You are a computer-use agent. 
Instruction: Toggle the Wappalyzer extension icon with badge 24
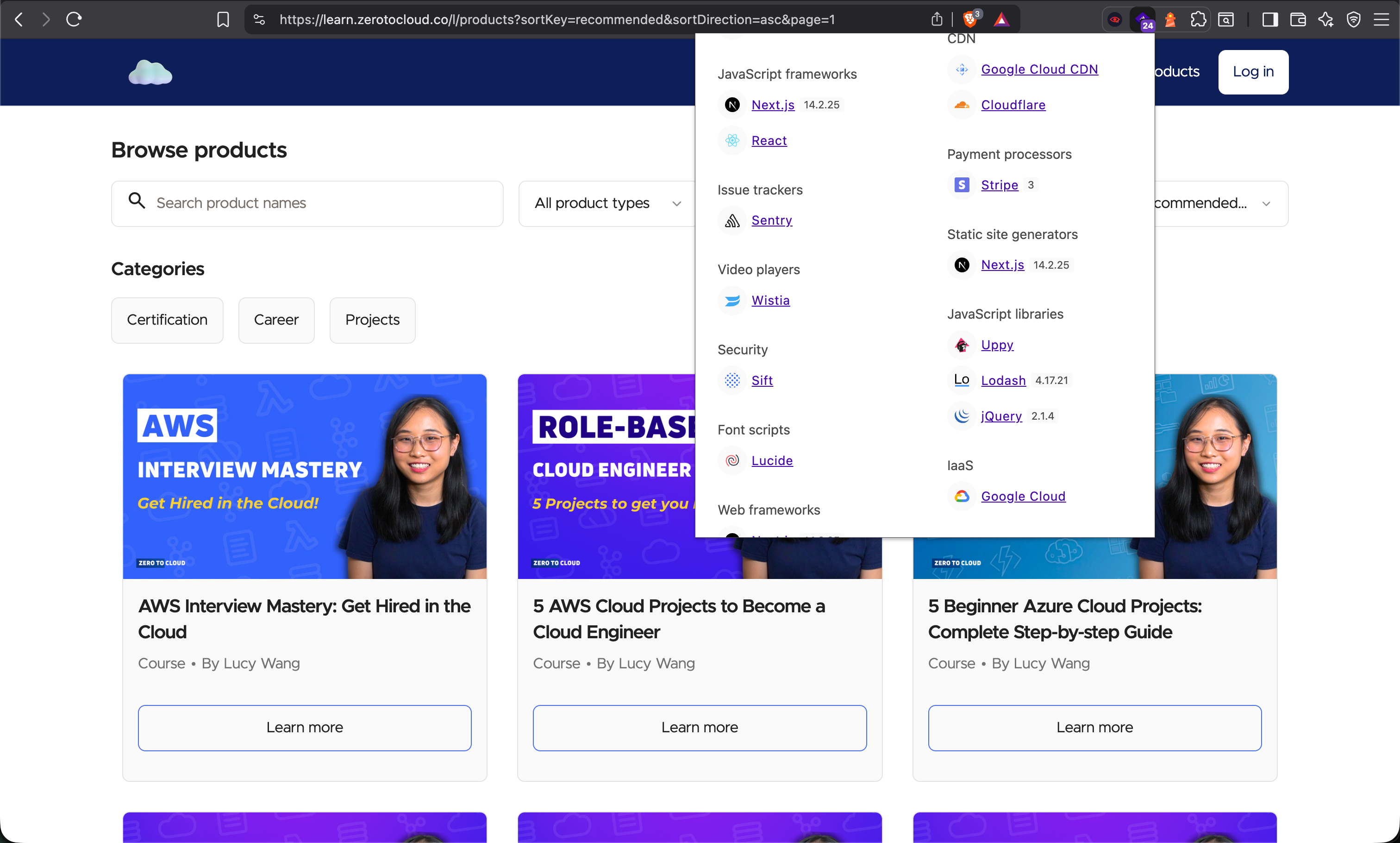(1143, 20)
